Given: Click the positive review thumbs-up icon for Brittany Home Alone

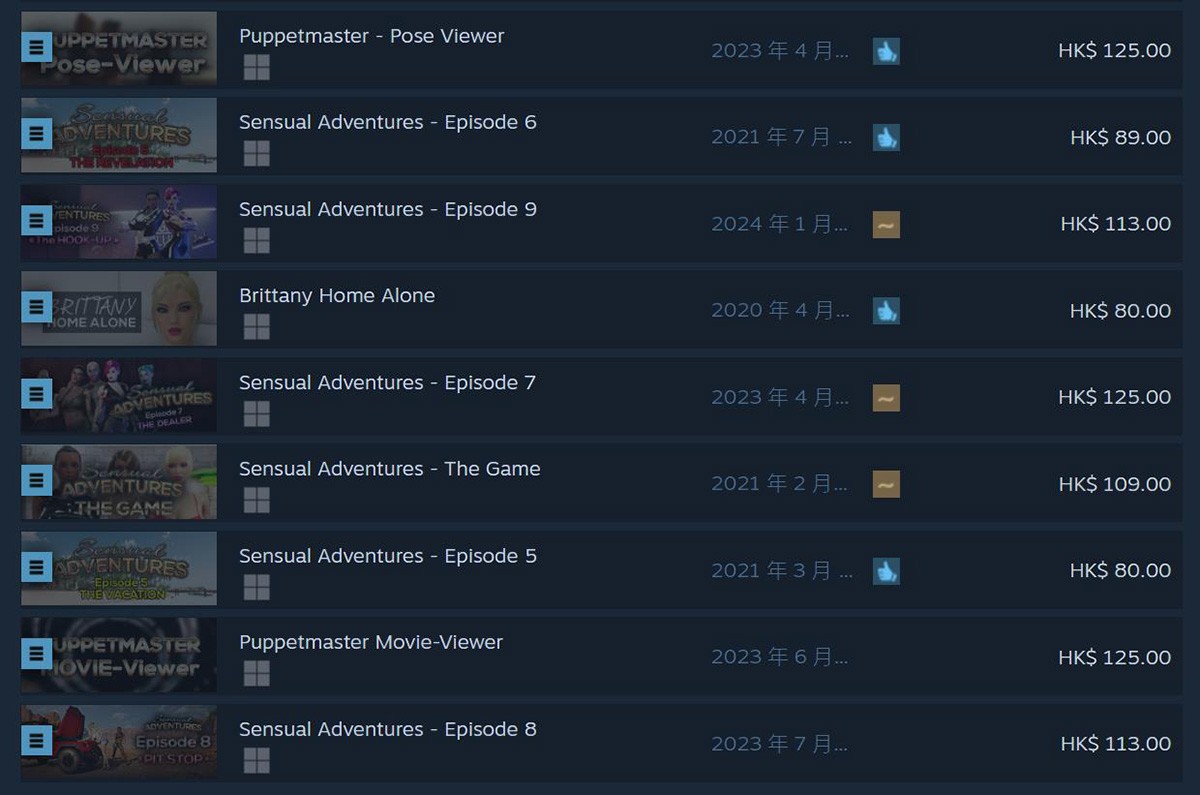Looking at the screenshot, I should [886, 311].
